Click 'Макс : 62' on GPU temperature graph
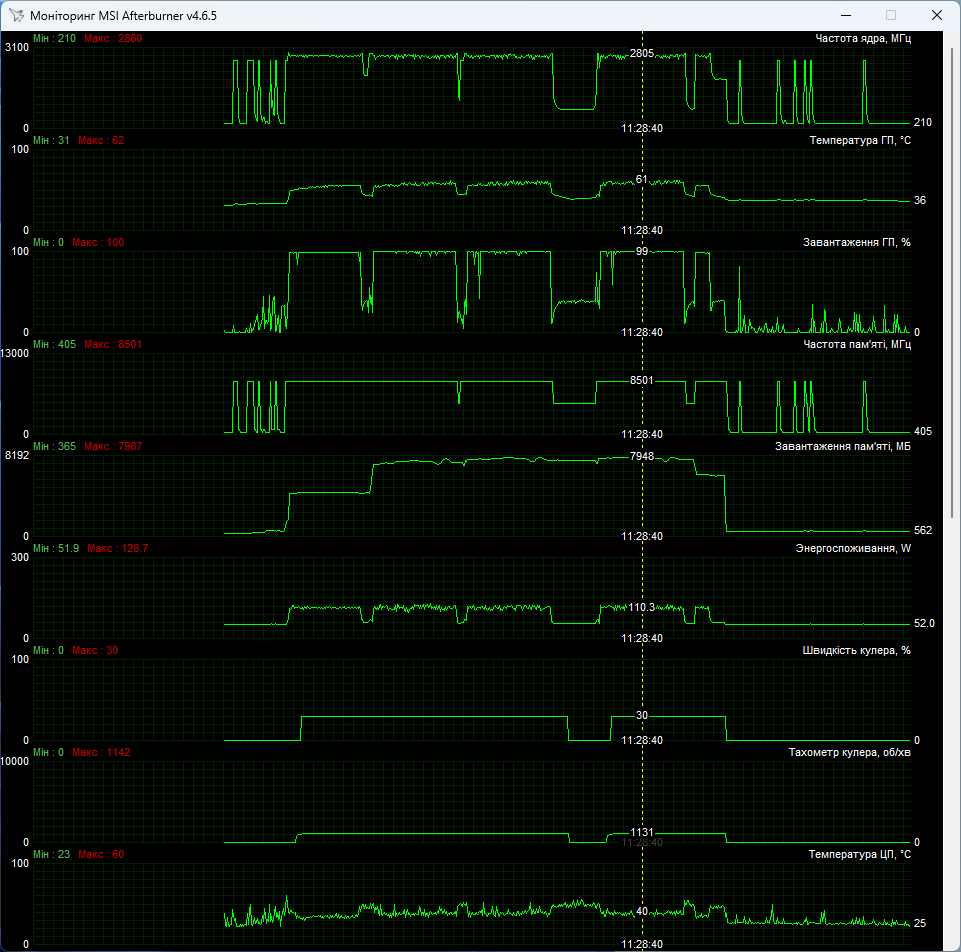 coord(101,140)
